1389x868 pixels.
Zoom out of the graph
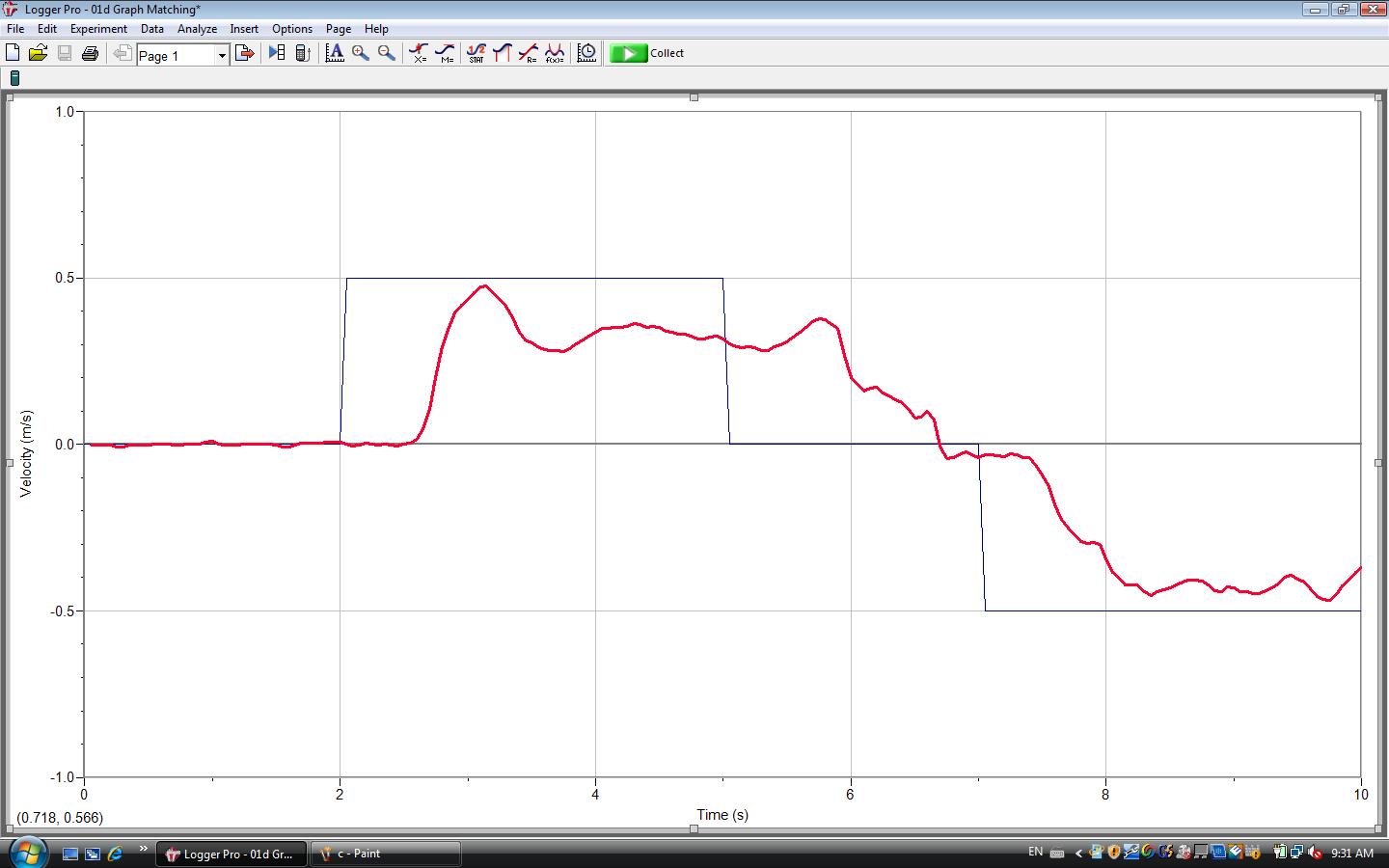coord(384,52)
